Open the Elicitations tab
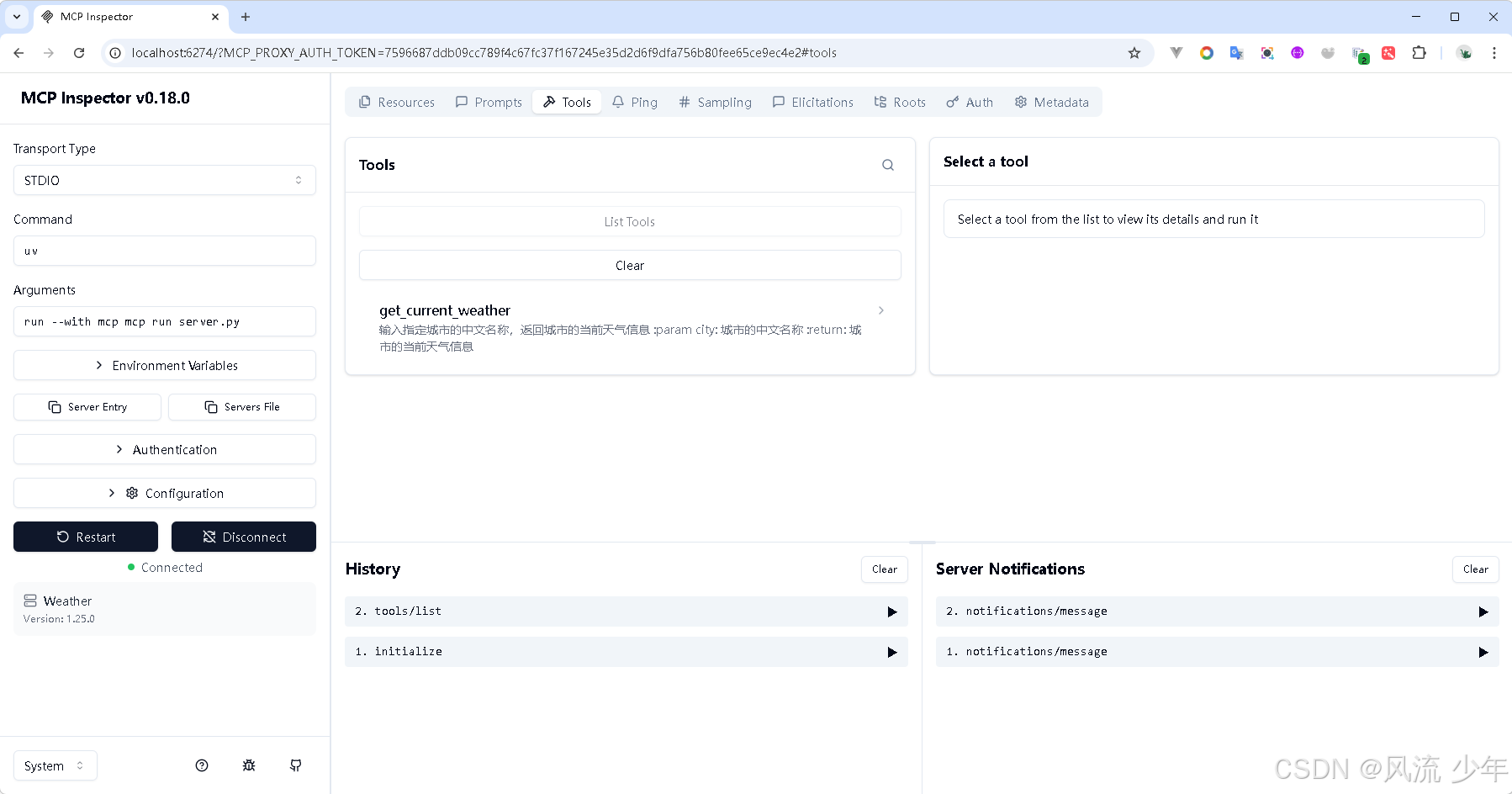This screenshot has width=1512, height=794. pos(812,102)
